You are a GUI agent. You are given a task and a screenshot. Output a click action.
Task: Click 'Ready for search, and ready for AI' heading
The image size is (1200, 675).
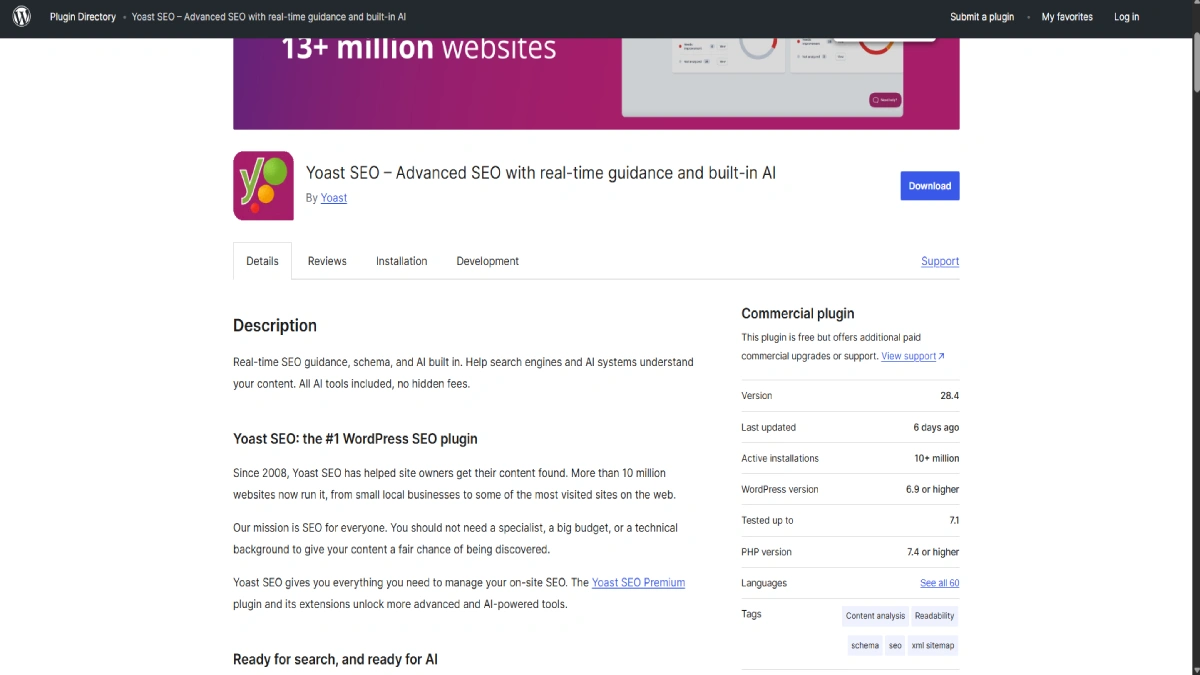(x=335, y=659)
